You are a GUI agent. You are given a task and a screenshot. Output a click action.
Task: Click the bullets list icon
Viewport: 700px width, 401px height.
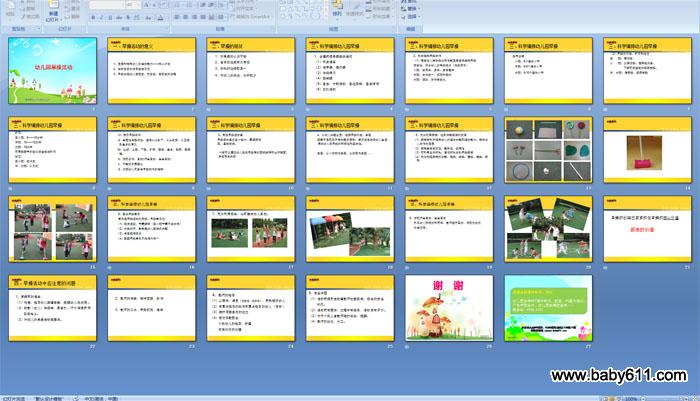coord(178,5)
